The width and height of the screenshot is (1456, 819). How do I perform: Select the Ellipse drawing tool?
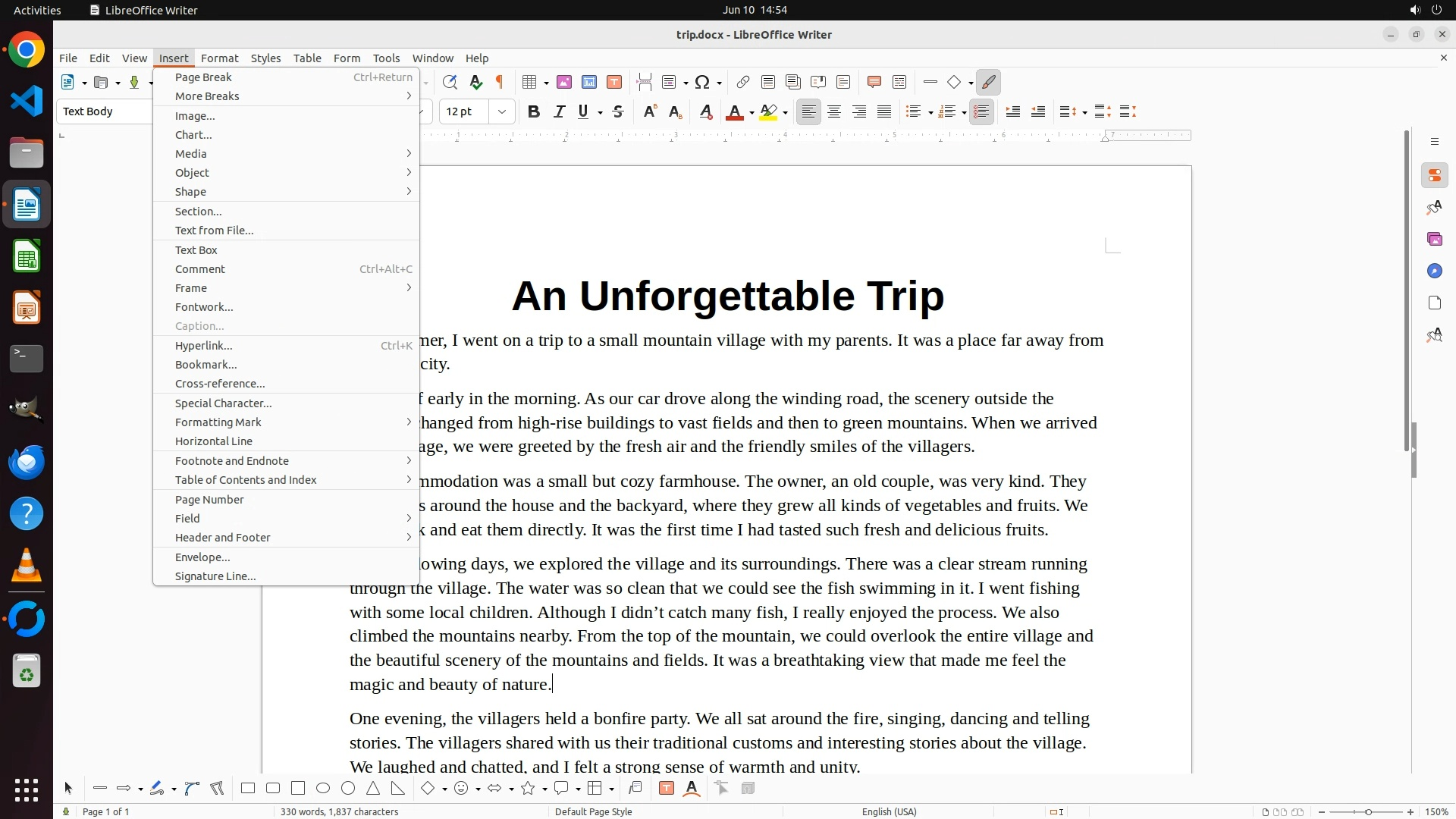pos(323,789)
